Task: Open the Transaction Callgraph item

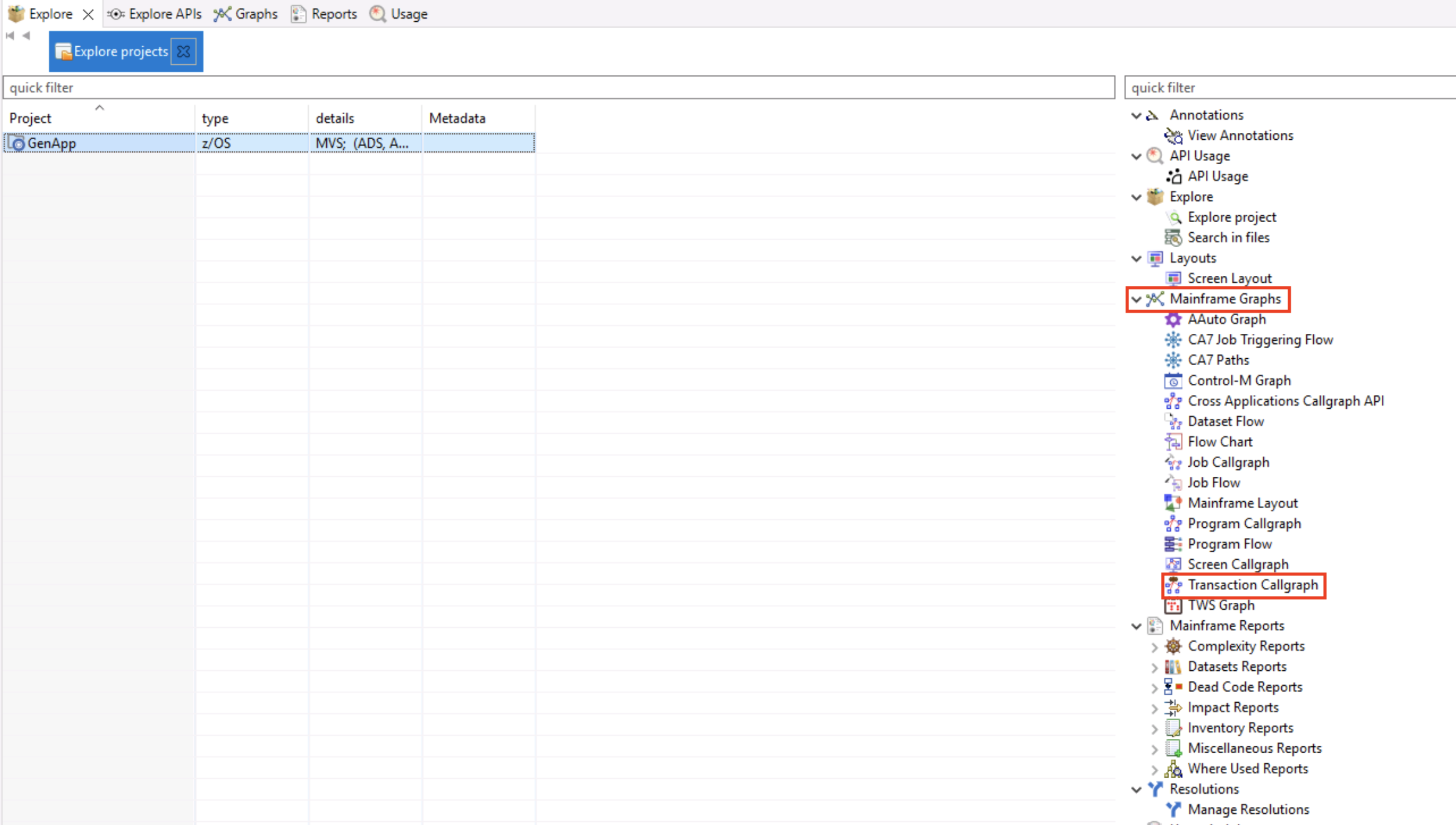Action: point(1252,585)
